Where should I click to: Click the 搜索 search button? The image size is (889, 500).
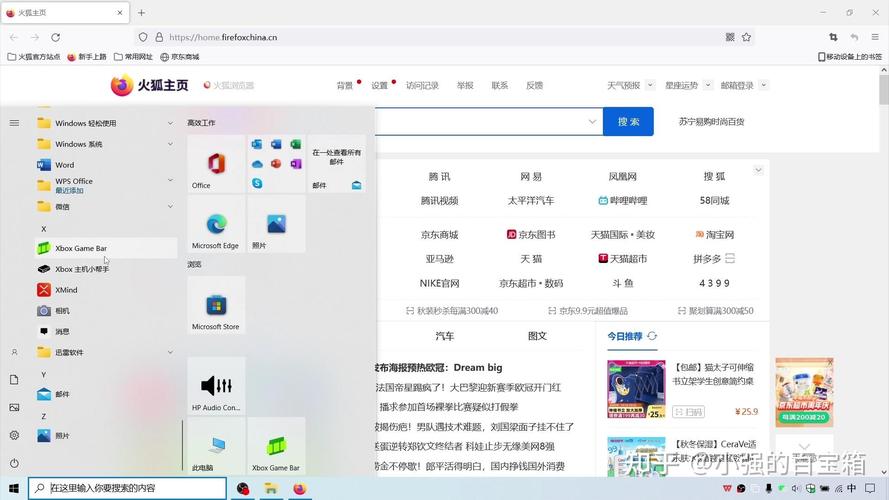click(x=628, y=122)
